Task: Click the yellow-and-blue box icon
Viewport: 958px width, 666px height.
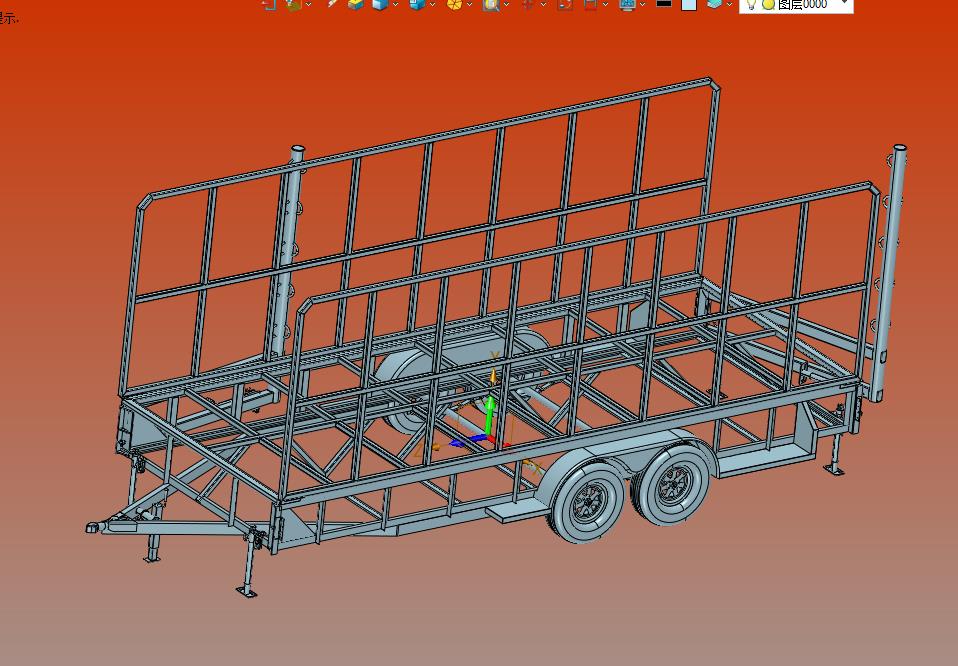Action: click(x=356, y=5)
